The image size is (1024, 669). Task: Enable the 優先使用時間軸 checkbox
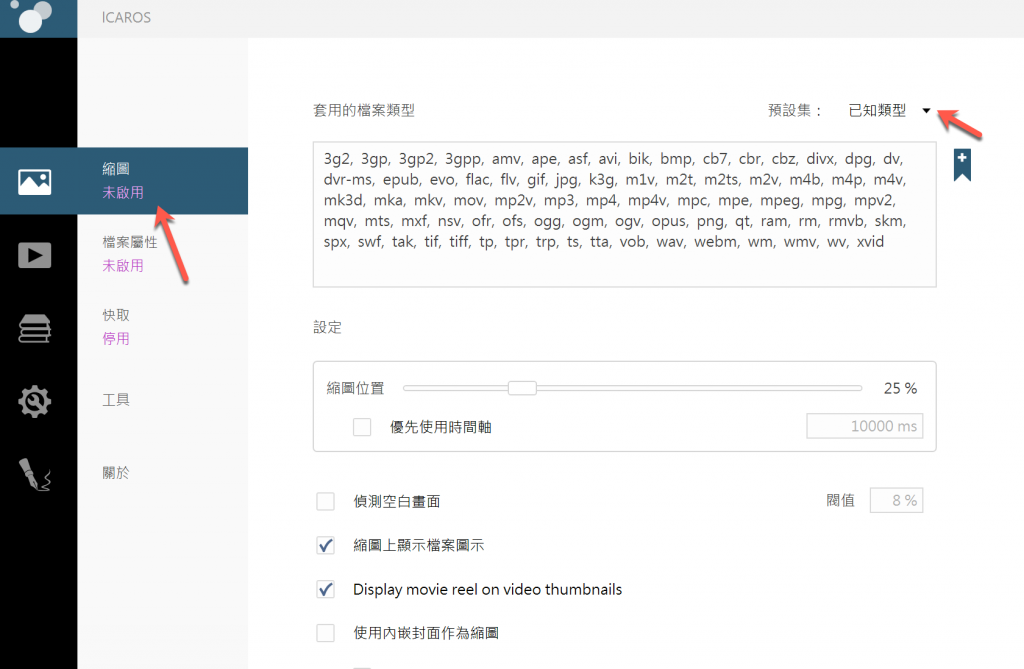(x=362, y=427)
